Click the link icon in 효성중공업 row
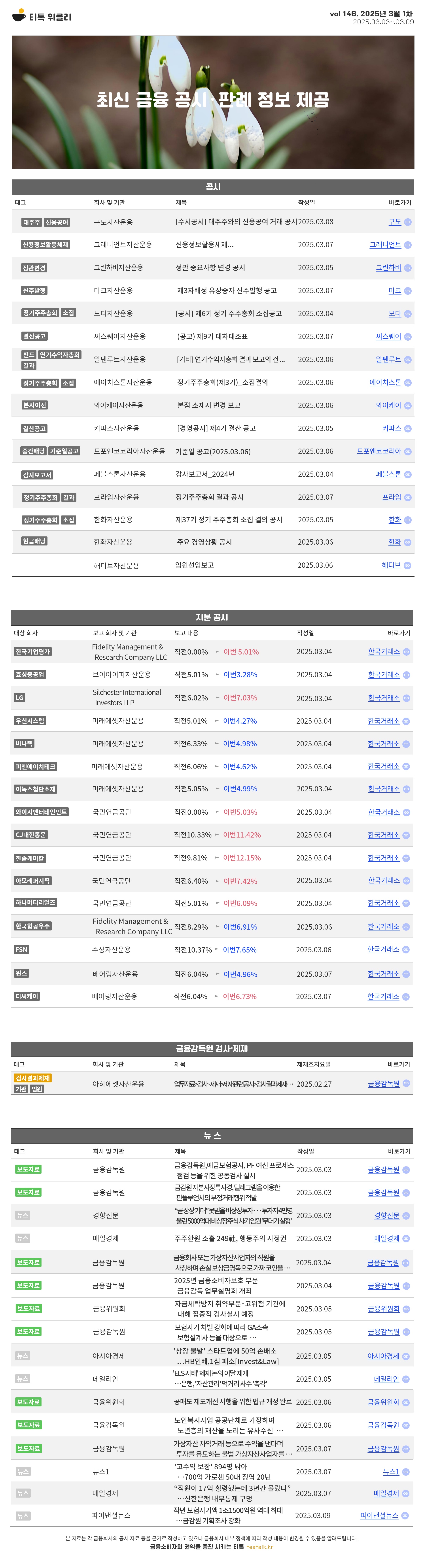Screen dimensions: 424x1568 [x=406, y=675]
